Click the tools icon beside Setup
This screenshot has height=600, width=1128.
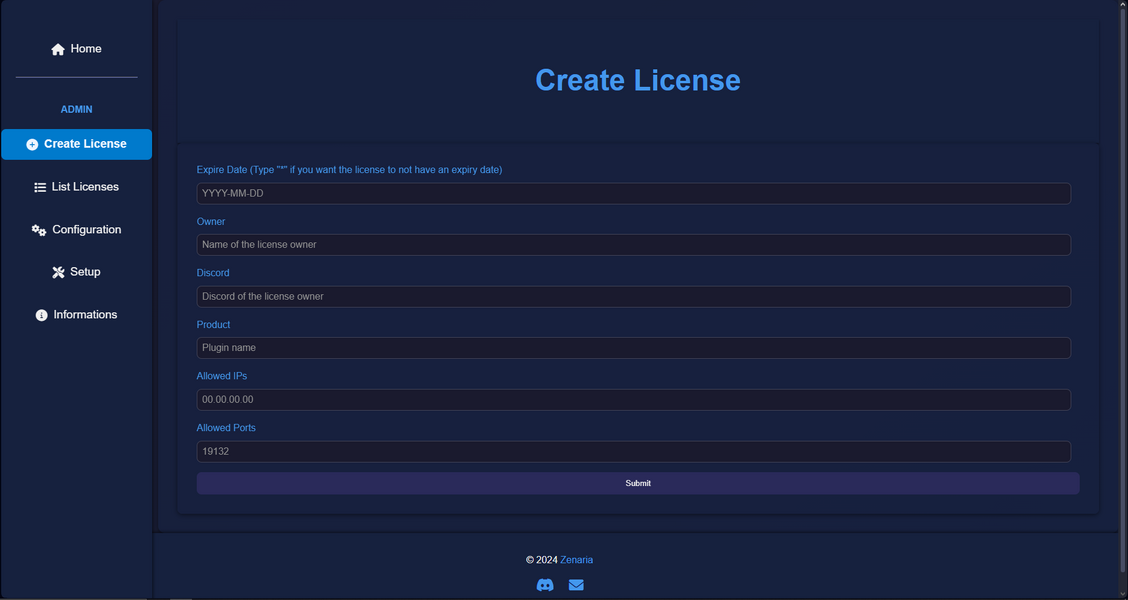(x=58, y=272)
